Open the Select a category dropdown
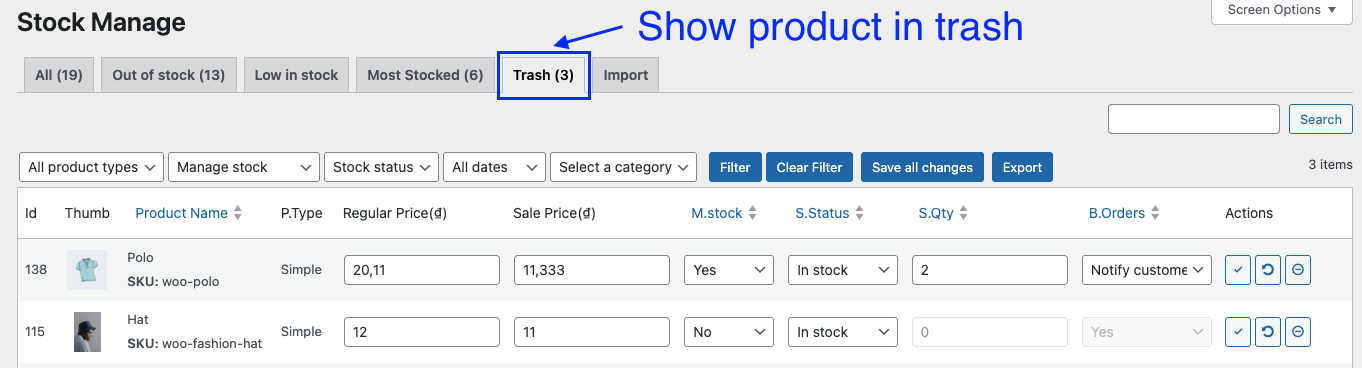Image resolution: width=1362 pixels, height=368 pixels. (x=623, y=167)
